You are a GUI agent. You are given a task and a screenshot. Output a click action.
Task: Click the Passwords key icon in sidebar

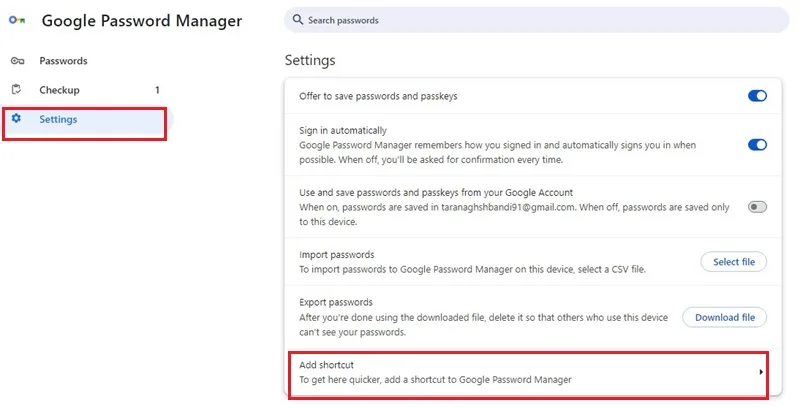17,61
